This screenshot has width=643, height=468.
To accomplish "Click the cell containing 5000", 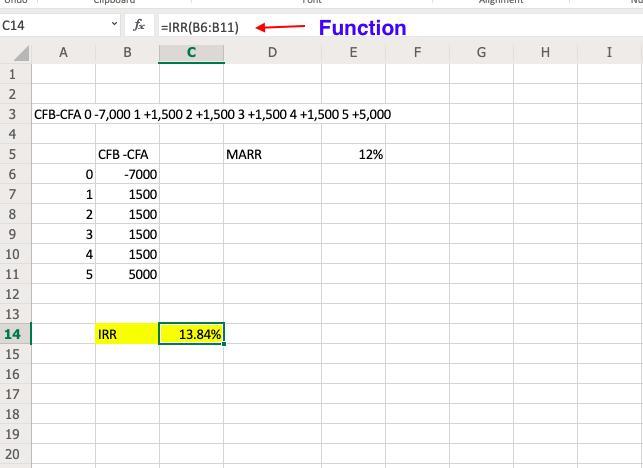I will pos(127,274).
